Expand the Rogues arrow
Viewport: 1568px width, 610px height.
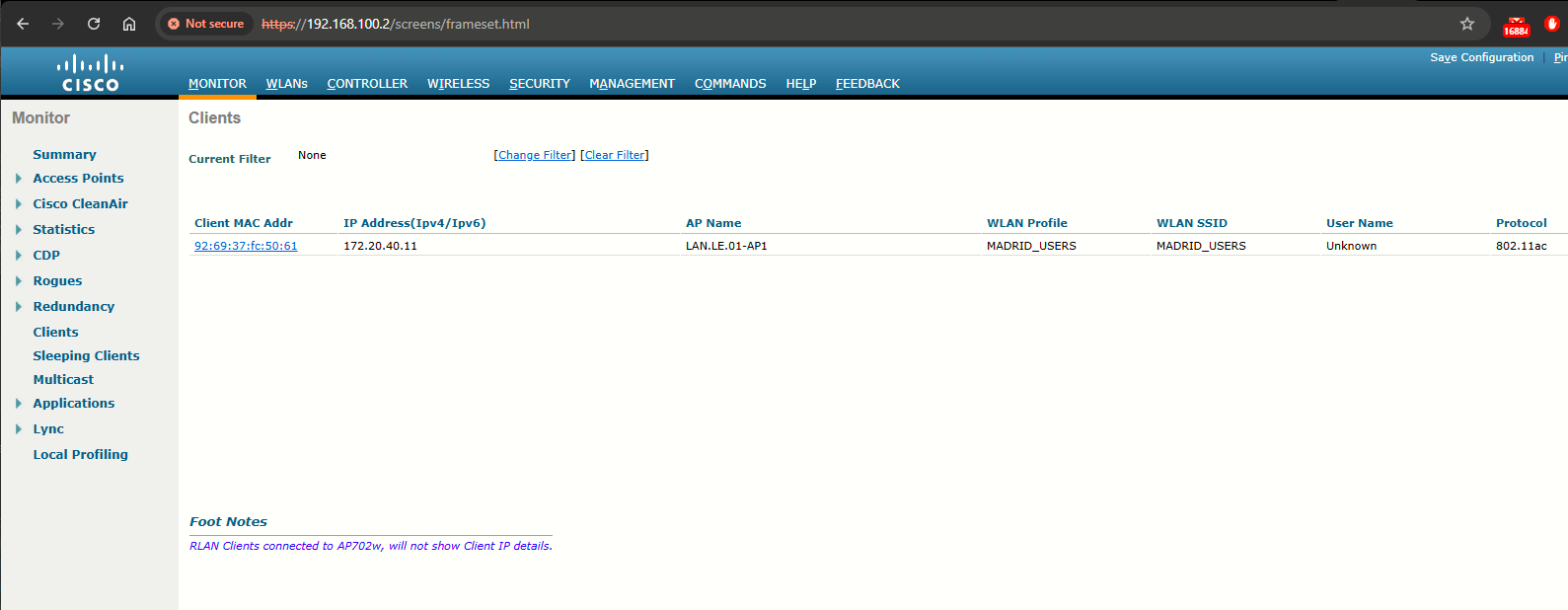[19, 281]
